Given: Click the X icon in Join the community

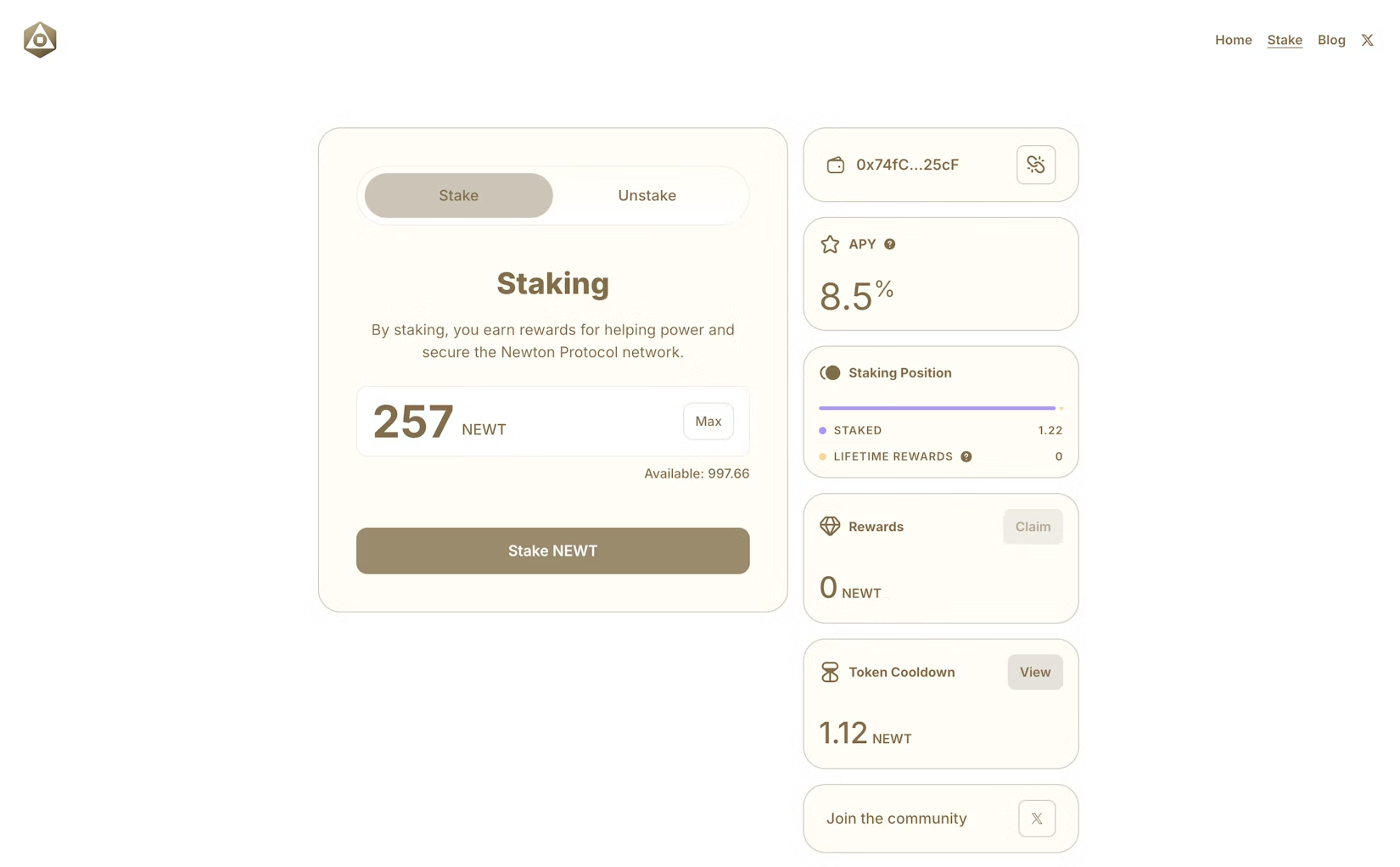Looking at the screenshot, I should point(1036,819).
